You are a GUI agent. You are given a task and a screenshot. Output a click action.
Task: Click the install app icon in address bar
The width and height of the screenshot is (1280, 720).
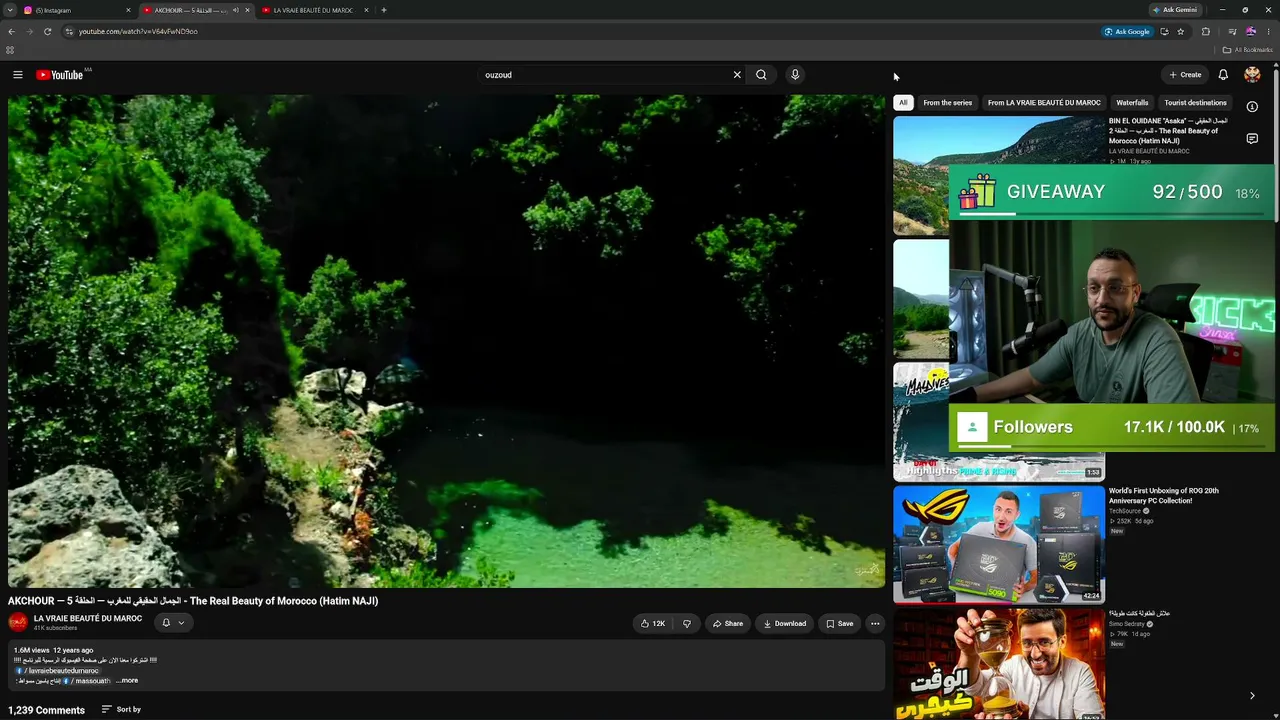click(1164, 31)
